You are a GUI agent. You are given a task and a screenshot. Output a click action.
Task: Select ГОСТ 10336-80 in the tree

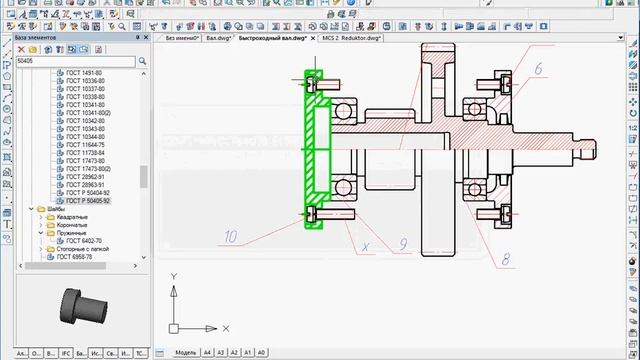click(85, 81)
